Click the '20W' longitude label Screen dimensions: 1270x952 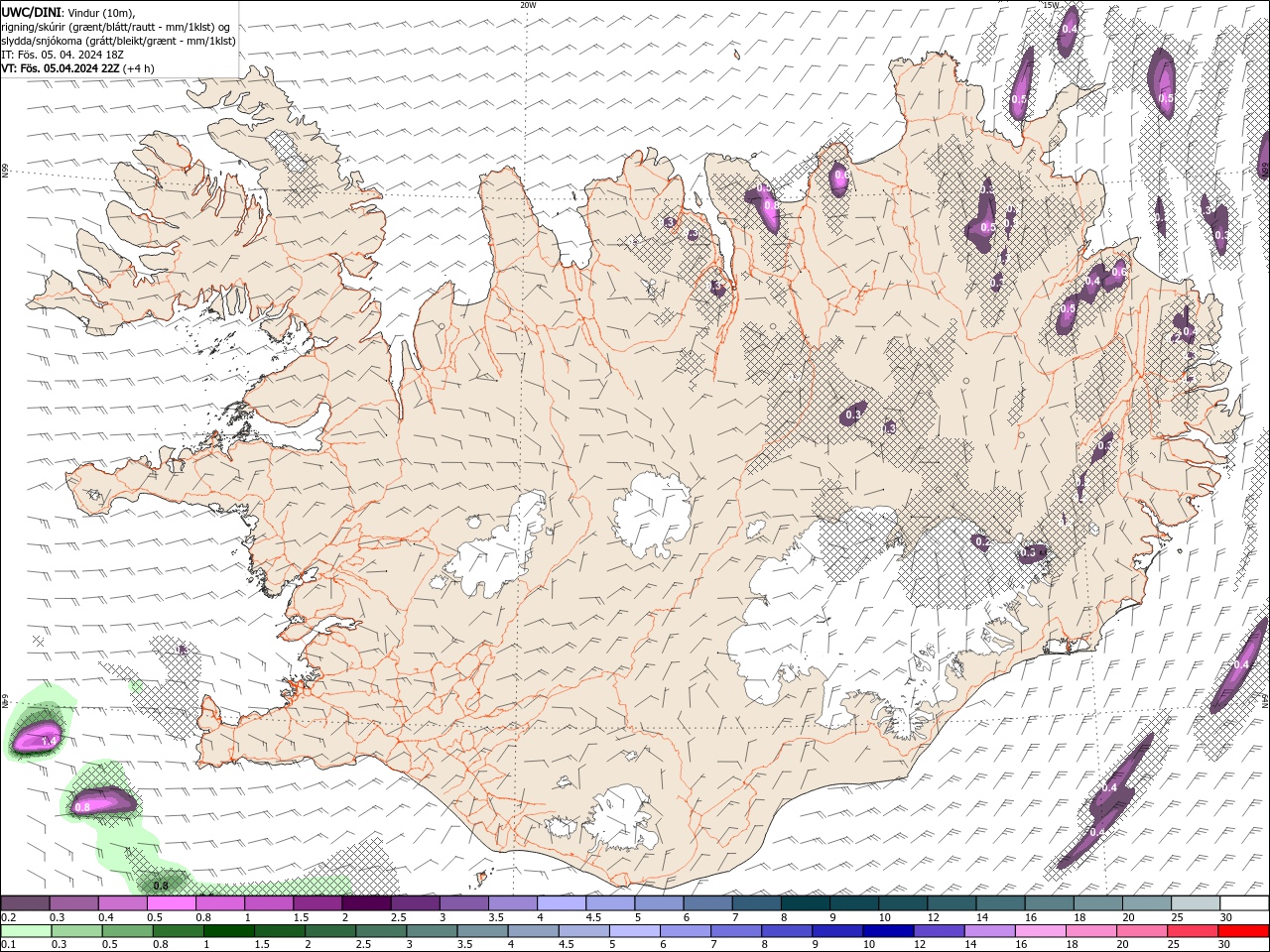[x=528, y=5]
